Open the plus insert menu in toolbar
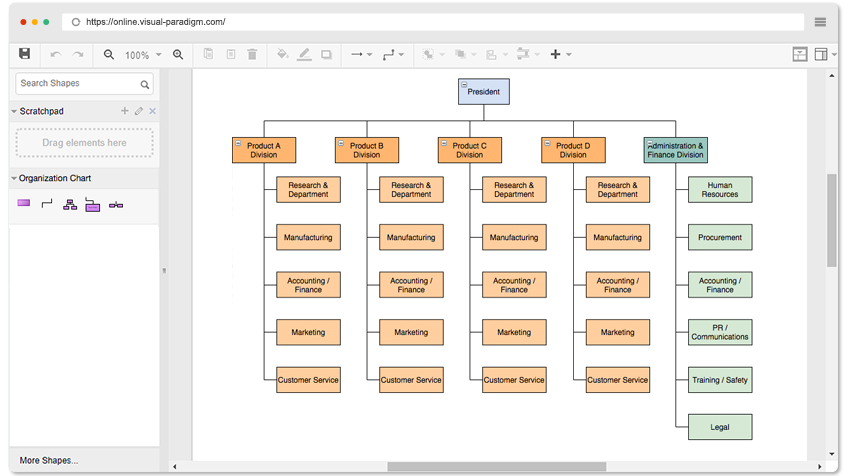Viewport: 848px width, 476px height. pos(560,55)
